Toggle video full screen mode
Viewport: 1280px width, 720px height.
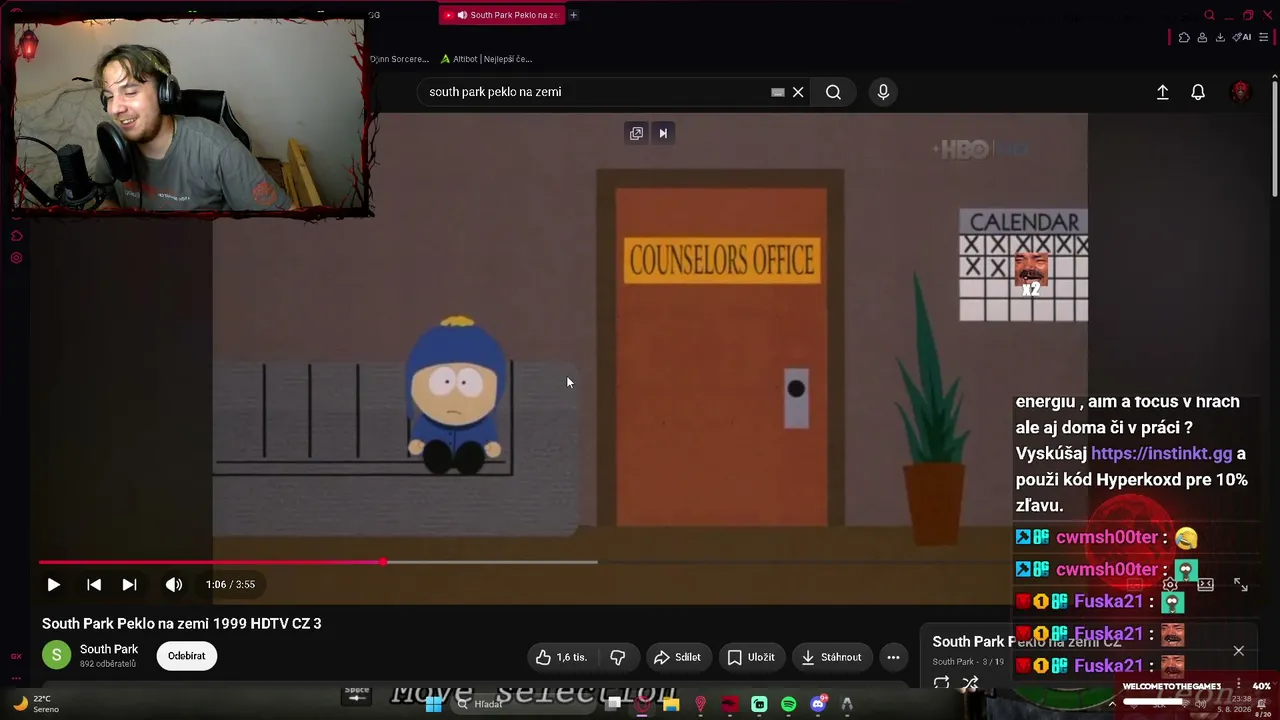point(1241,585)
